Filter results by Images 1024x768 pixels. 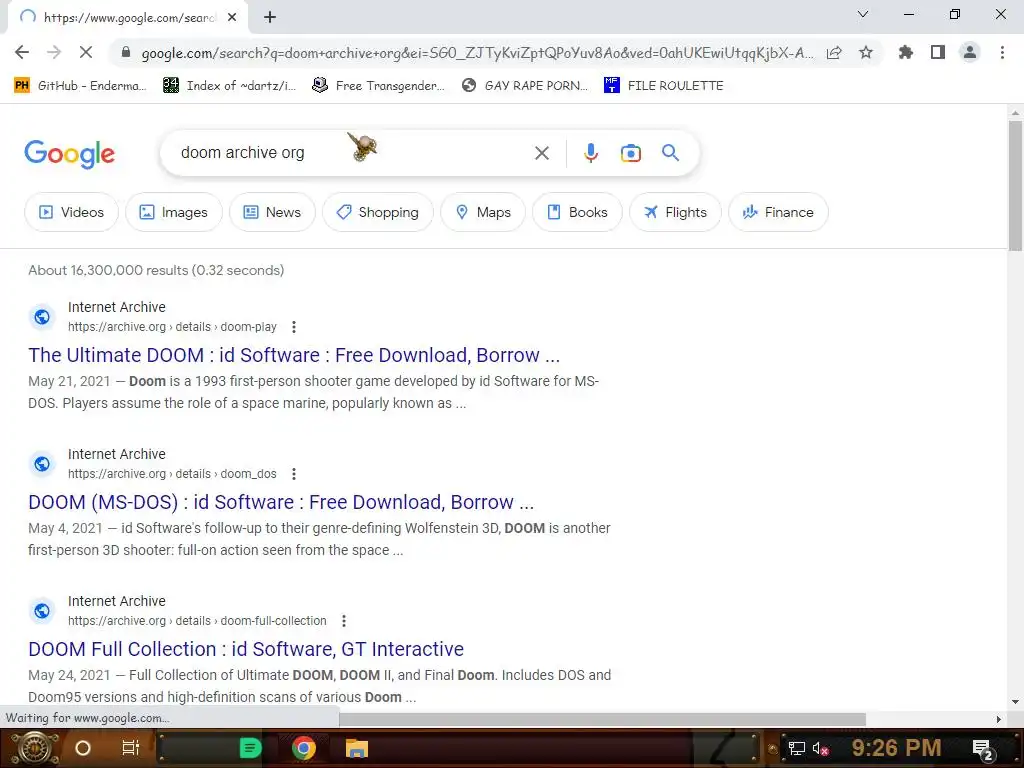(x=174, y=212)
